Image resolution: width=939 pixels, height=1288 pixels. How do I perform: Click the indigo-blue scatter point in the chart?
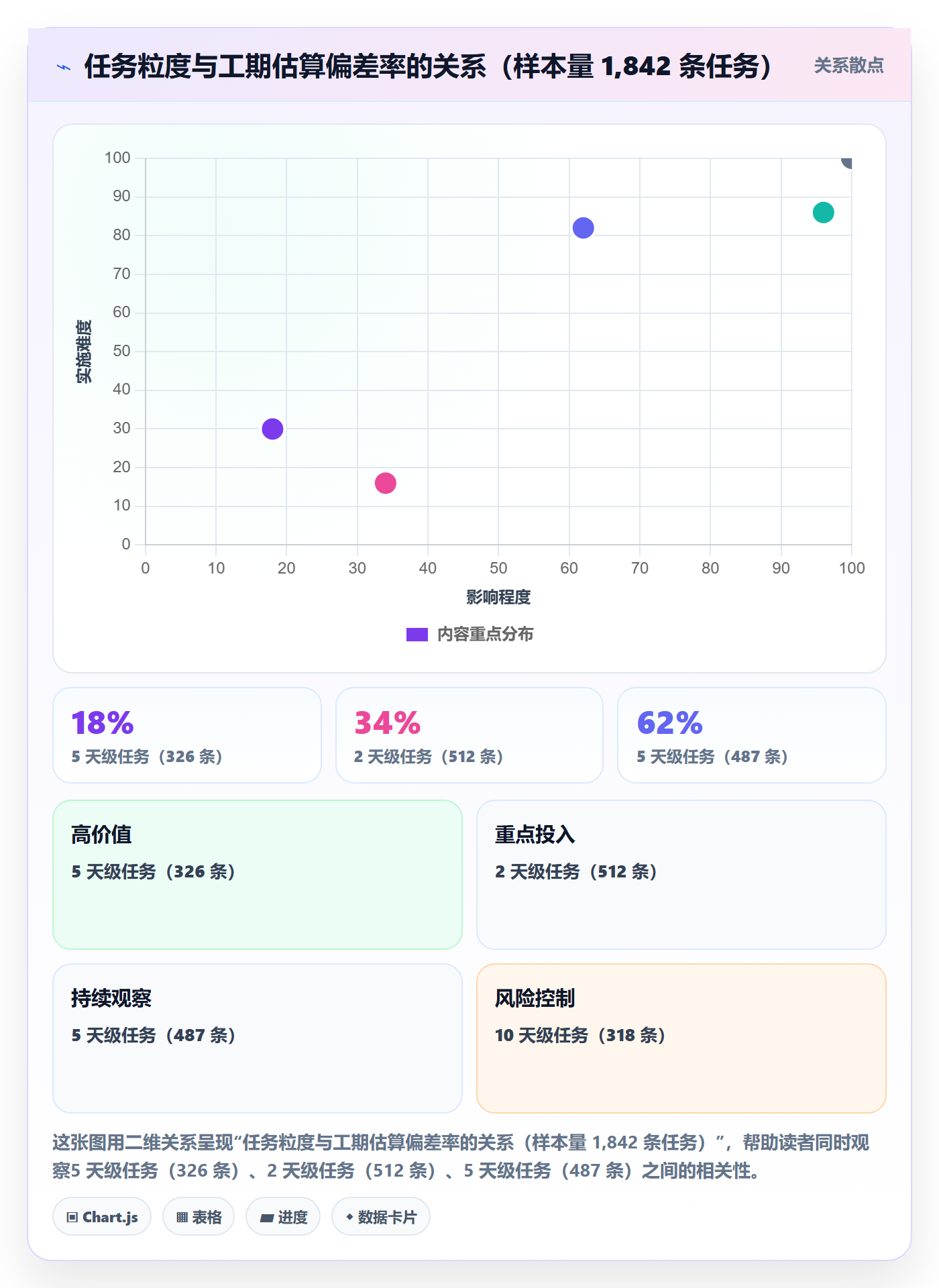(584, 228)
